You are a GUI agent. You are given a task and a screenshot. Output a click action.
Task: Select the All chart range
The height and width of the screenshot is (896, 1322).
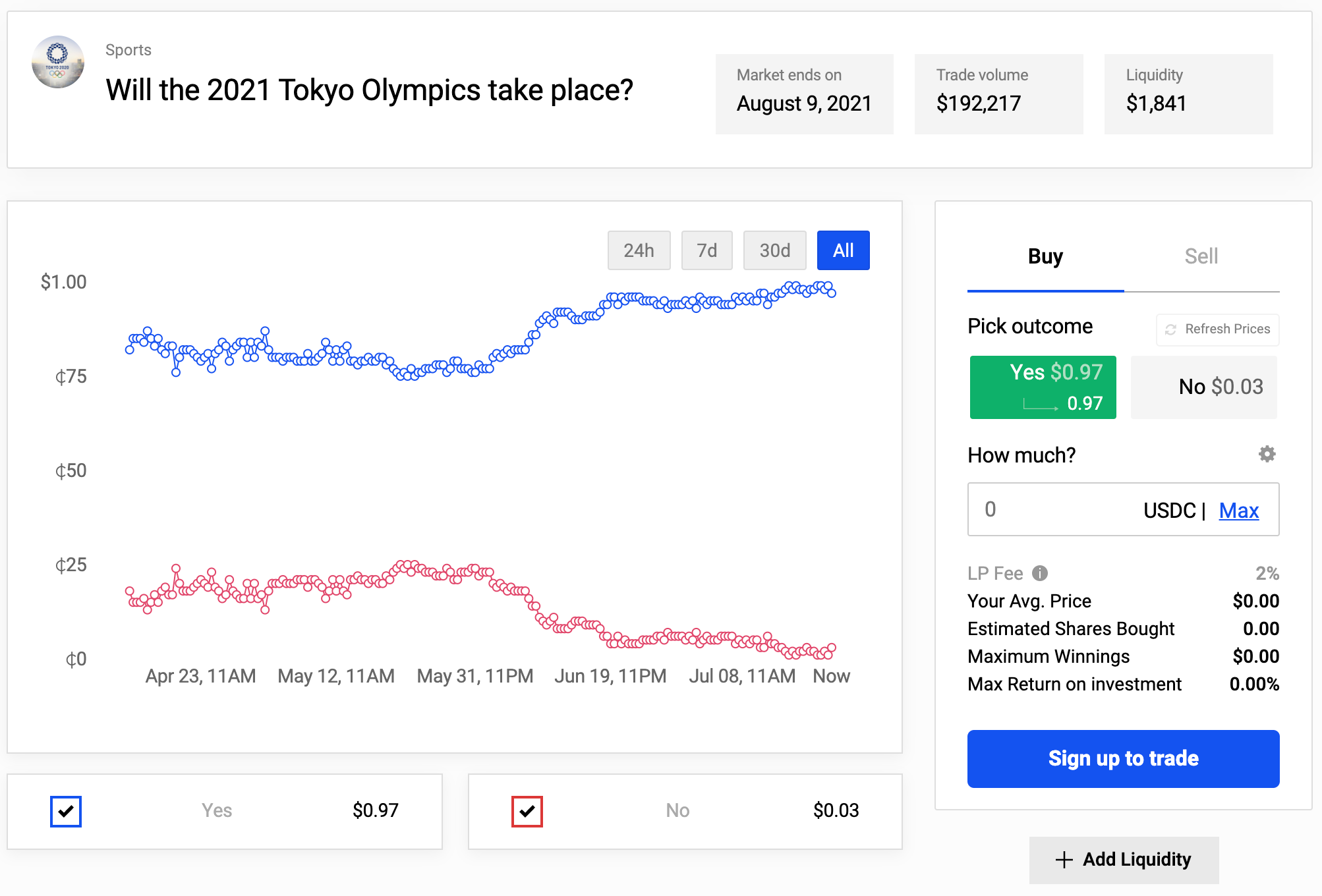coord(843,250)
